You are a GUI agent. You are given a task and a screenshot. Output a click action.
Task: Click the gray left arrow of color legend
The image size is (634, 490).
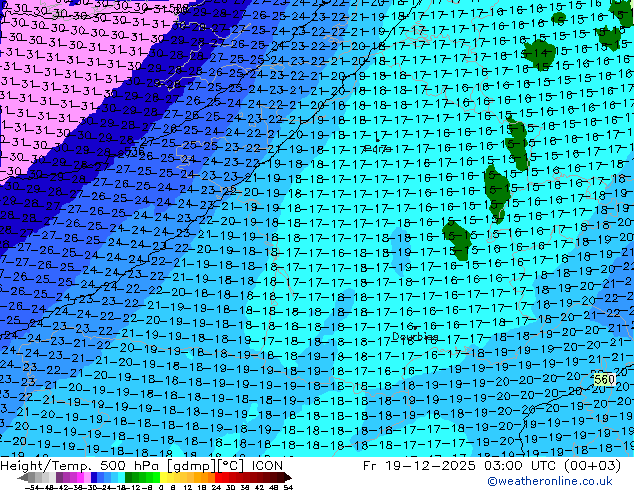click(x=23, y=477)
